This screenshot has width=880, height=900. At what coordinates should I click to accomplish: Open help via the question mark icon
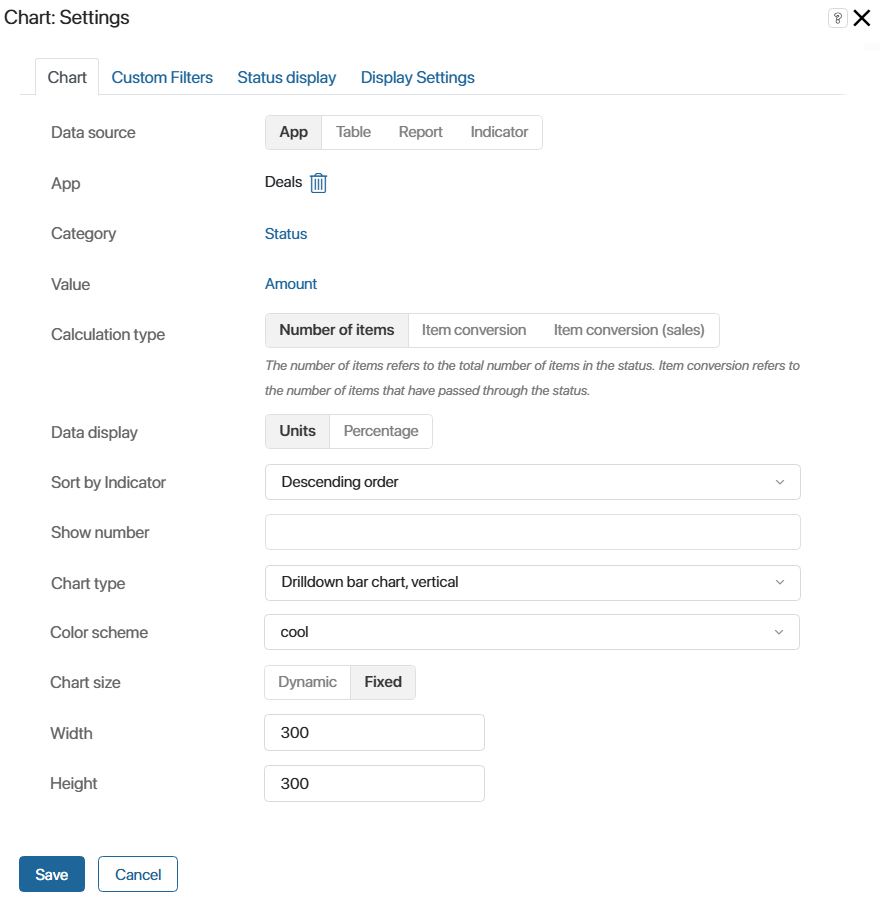pos(838,18)
